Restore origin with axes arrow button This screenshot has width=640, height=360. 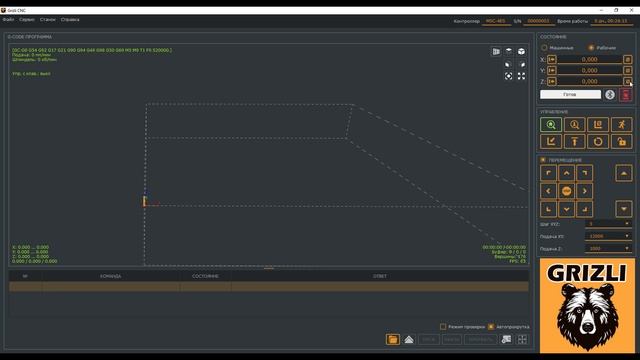(551, 142)
